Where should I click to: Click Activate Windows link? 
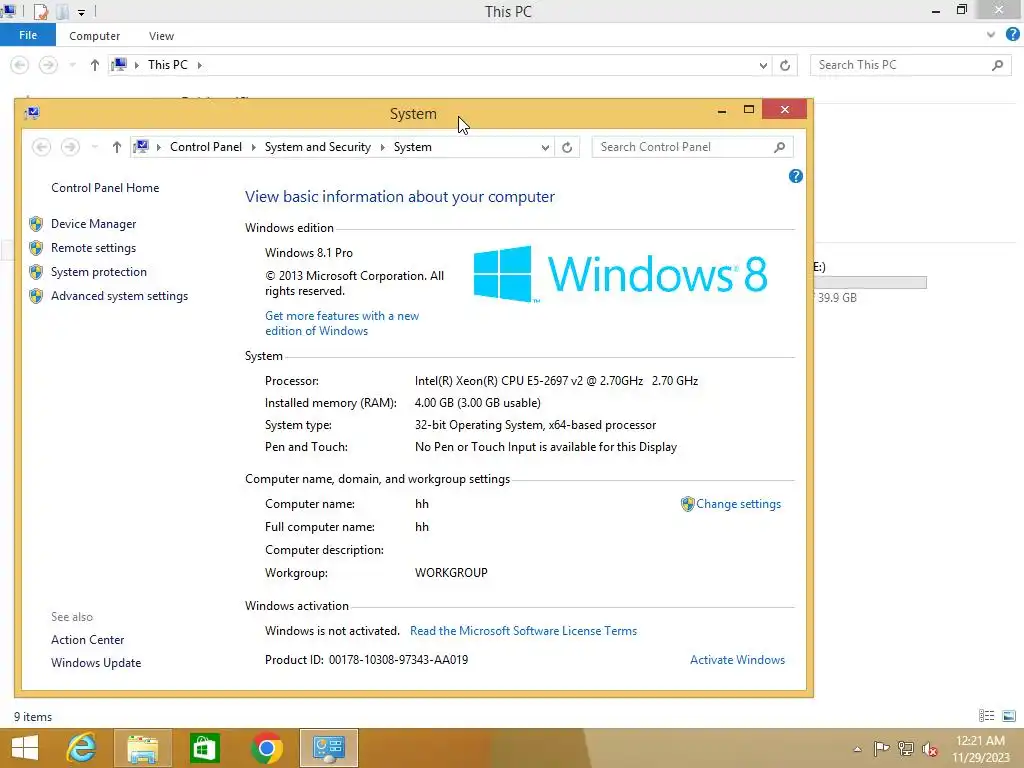point(737,660)
